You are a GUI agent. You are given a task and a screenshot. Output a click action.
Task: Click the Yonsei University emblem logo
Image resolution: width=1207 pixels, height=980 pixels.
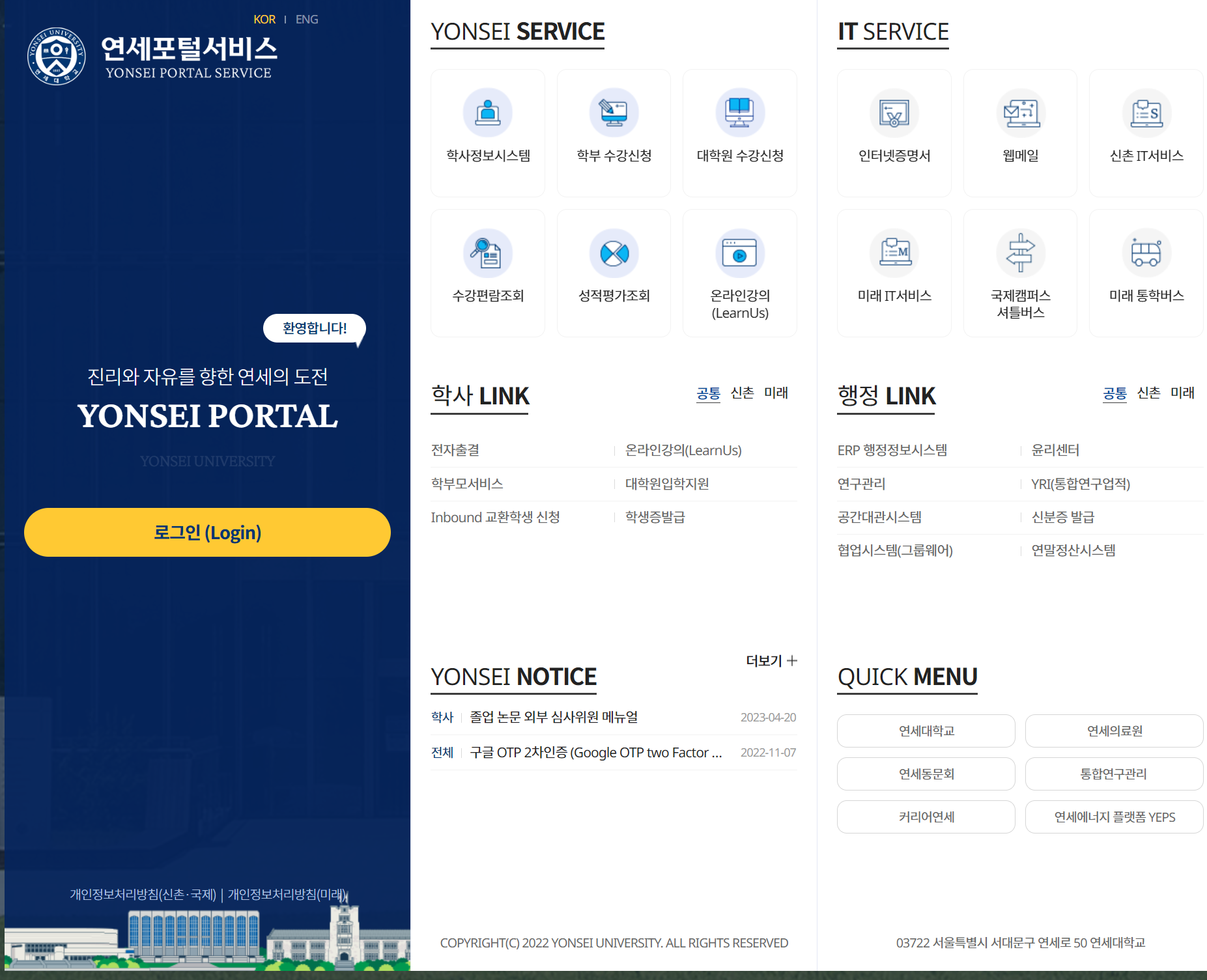[57, 56]
